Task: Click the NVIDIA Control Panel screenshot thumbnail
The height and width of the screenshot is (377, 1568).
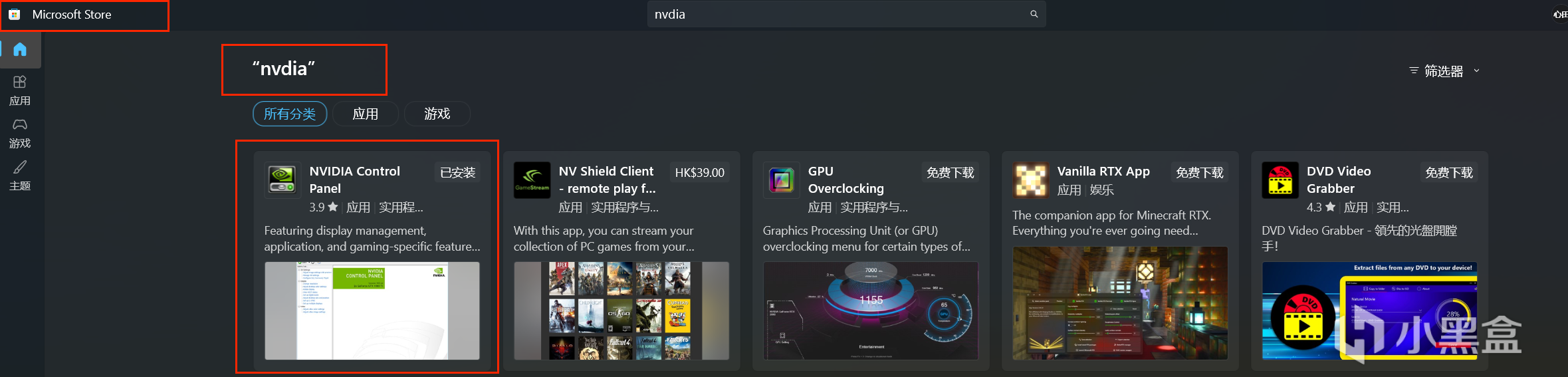Action: pos(372,311)
